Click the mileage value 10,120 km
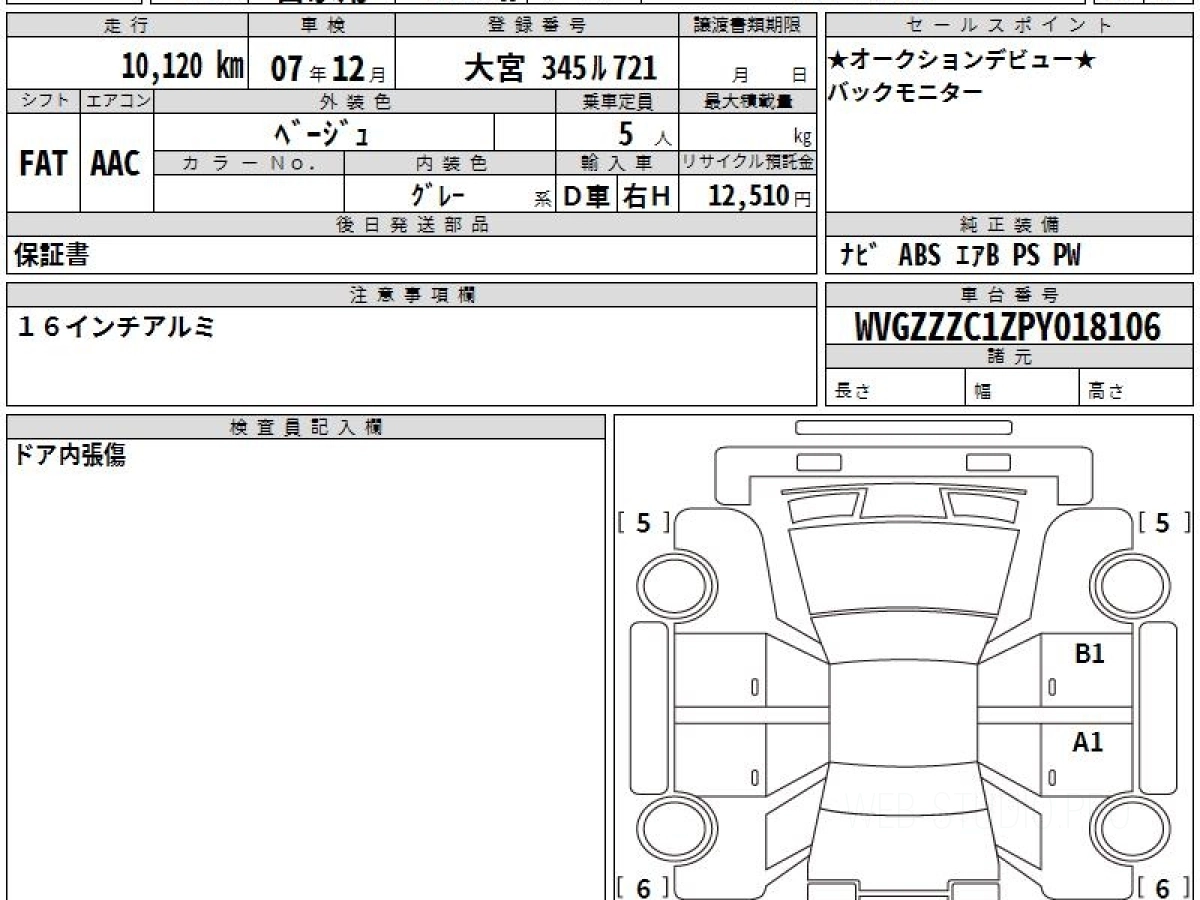Image resolution: width=1200 pixels, height=900 pixels. 183,67
